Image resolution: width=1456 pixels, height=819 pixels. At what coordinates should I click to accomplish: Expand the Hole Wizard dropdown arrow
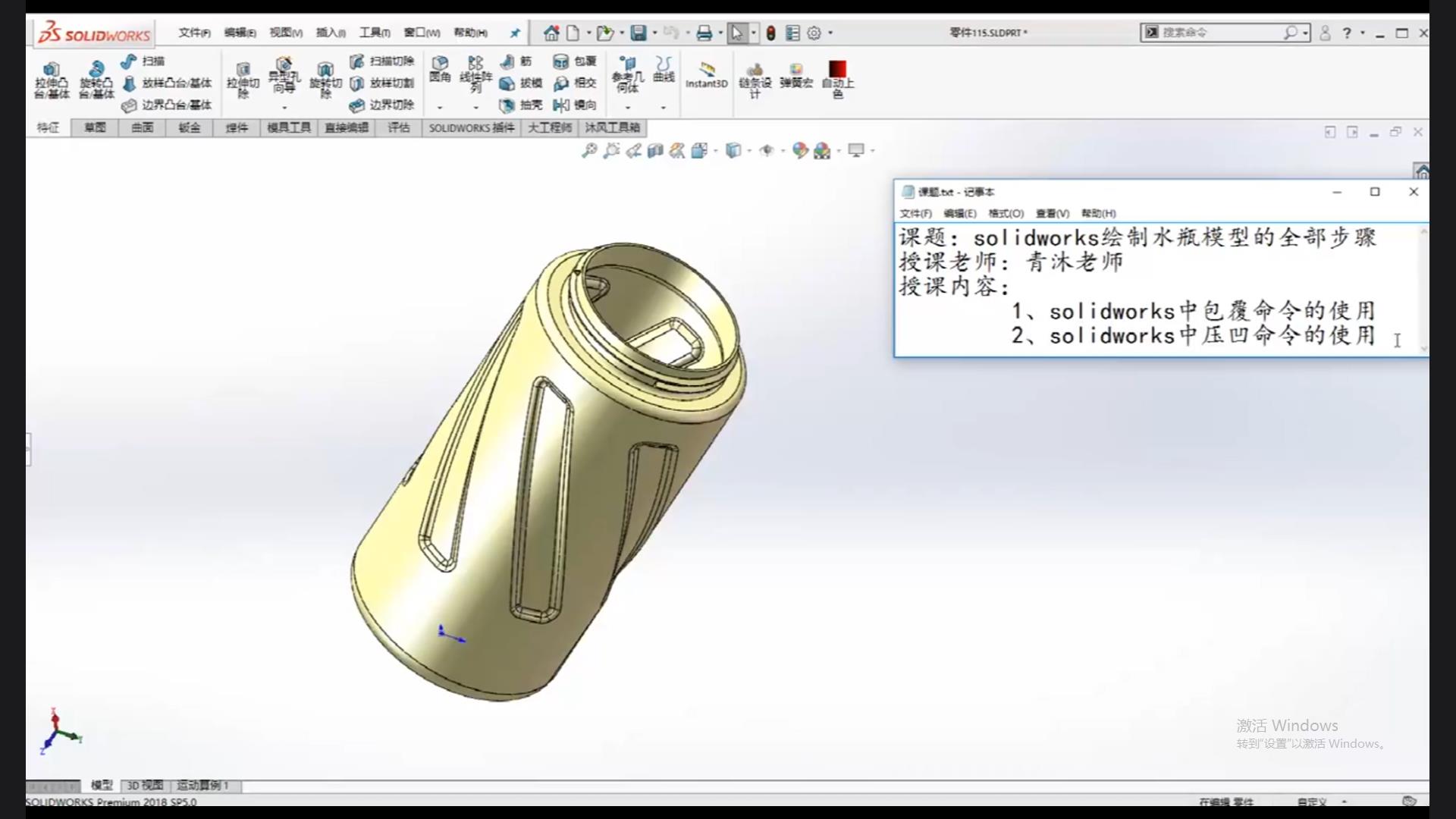point(284,108)
